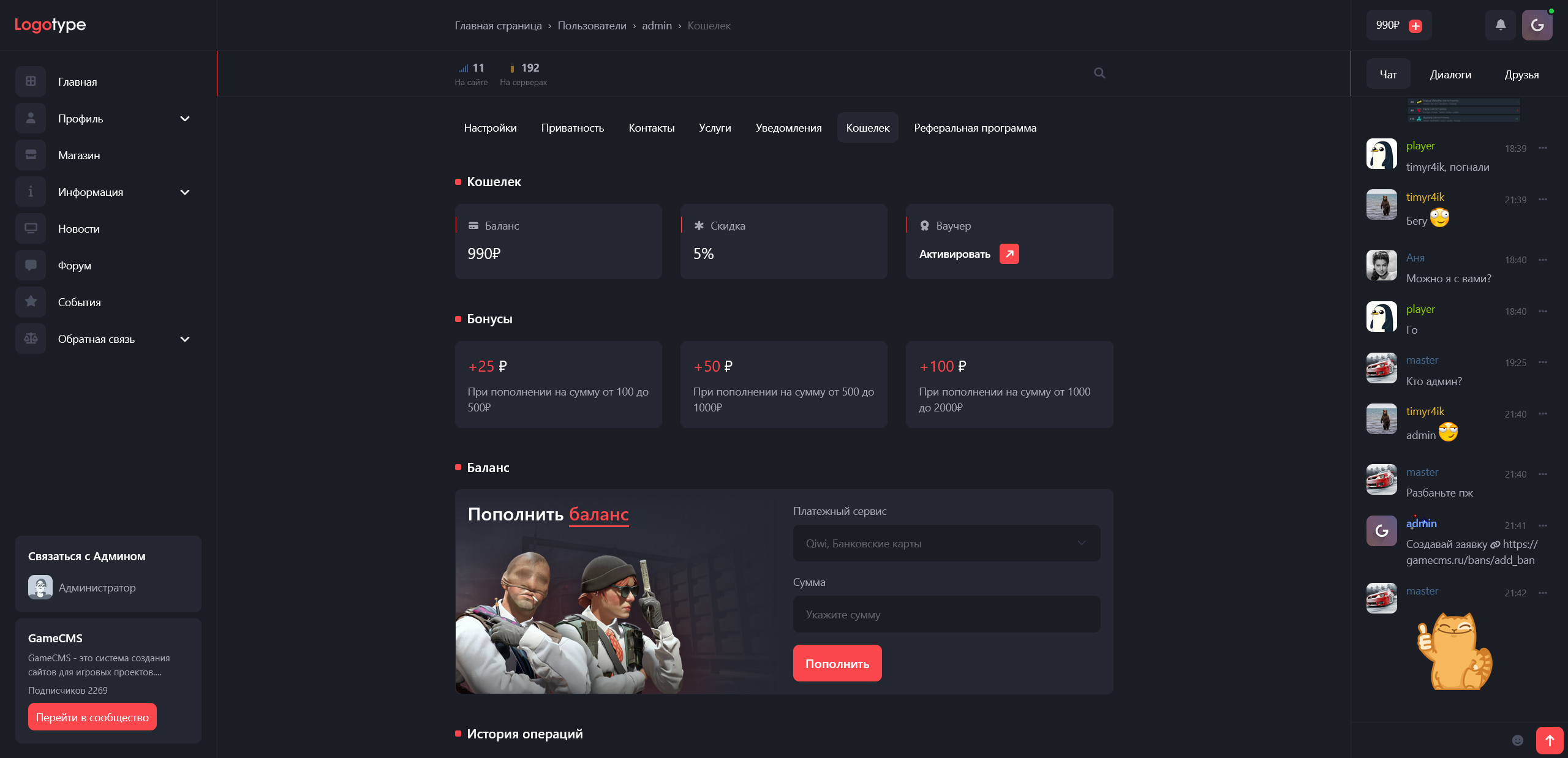Click the user avatar in the header
This screenshot has height=758, width=1568.
pyautogui.click(x=1537, y=25)
